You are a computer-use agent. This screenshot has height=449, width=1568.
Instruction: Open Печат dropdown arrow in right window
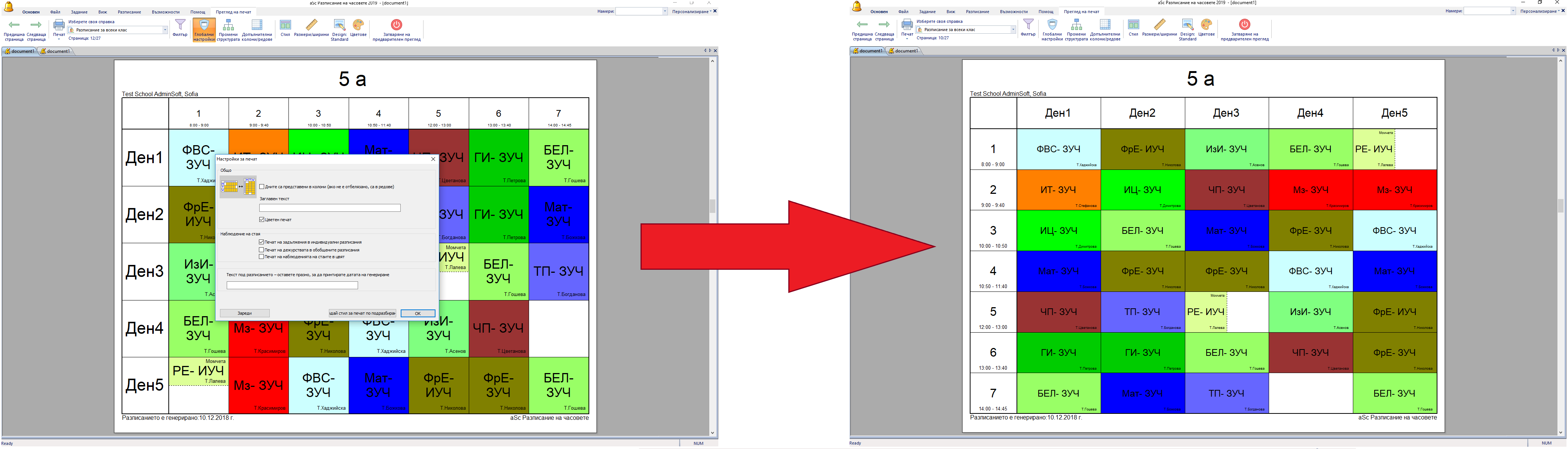907,40
